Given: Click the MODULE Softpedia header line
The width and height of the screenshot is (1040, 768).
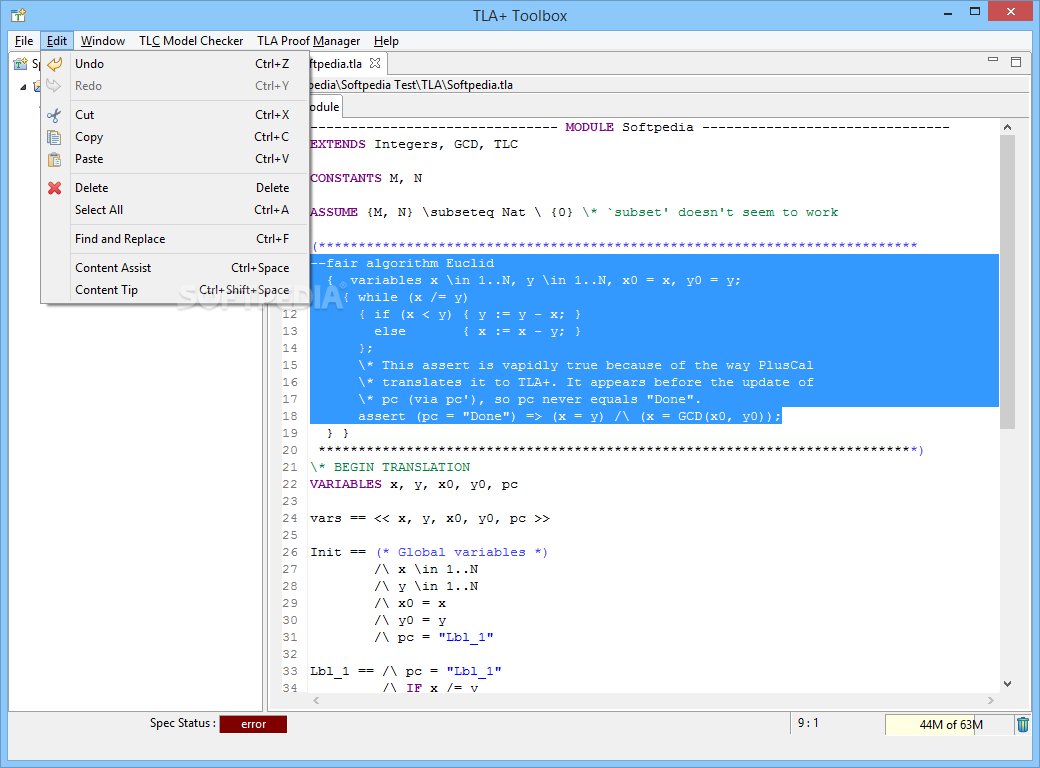Looking at the screenshot, I should [629, 127].
